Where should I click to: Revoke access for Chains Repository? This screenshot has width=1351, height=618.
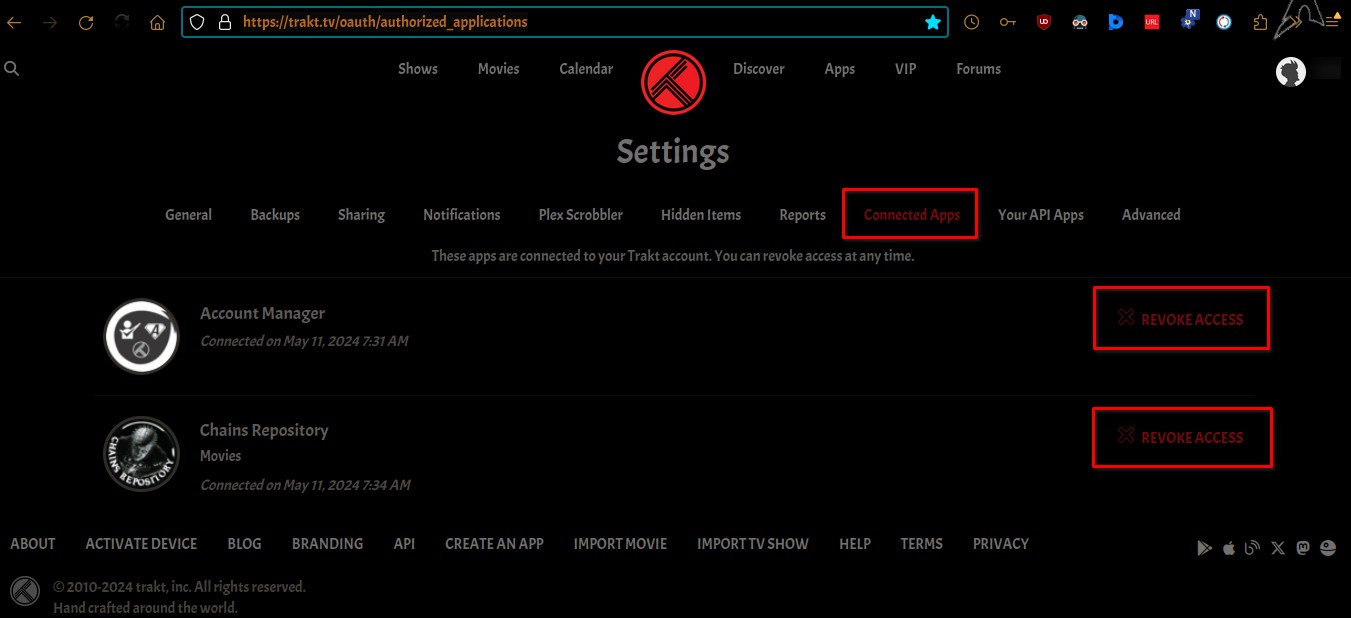1181,437
